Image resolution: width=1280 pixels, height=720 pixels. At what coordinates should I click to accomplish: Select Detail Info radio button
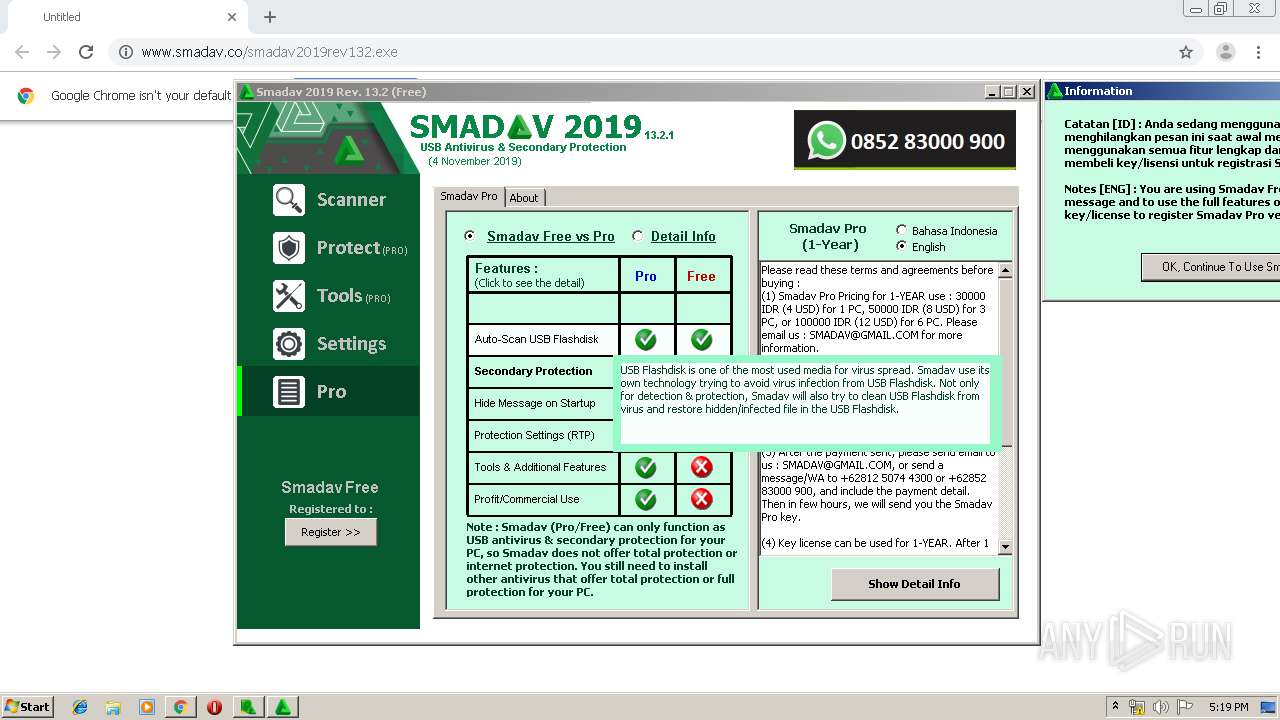click(638, 236)
